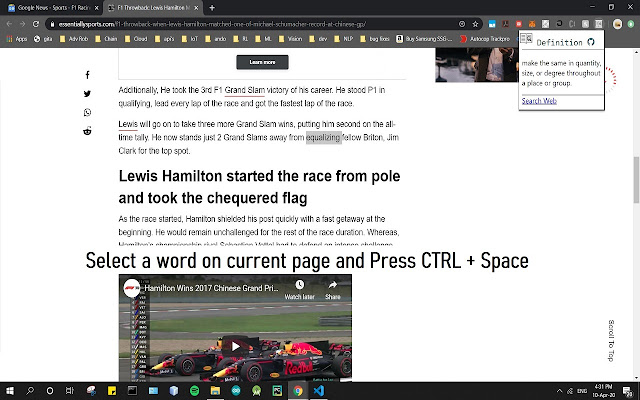Open the MetaMask fox extension
The image size is (640, 400).
pos(532,24)
